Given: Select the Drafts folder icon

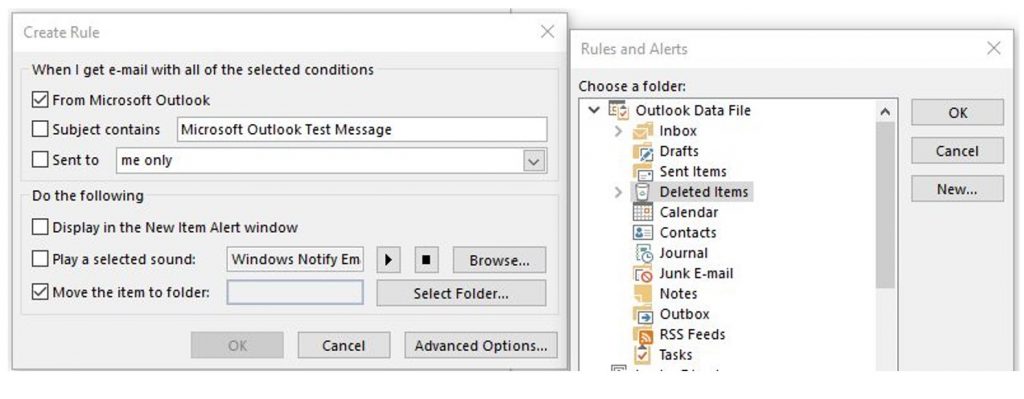Looking at the screenshot, I should pos(643,151).
